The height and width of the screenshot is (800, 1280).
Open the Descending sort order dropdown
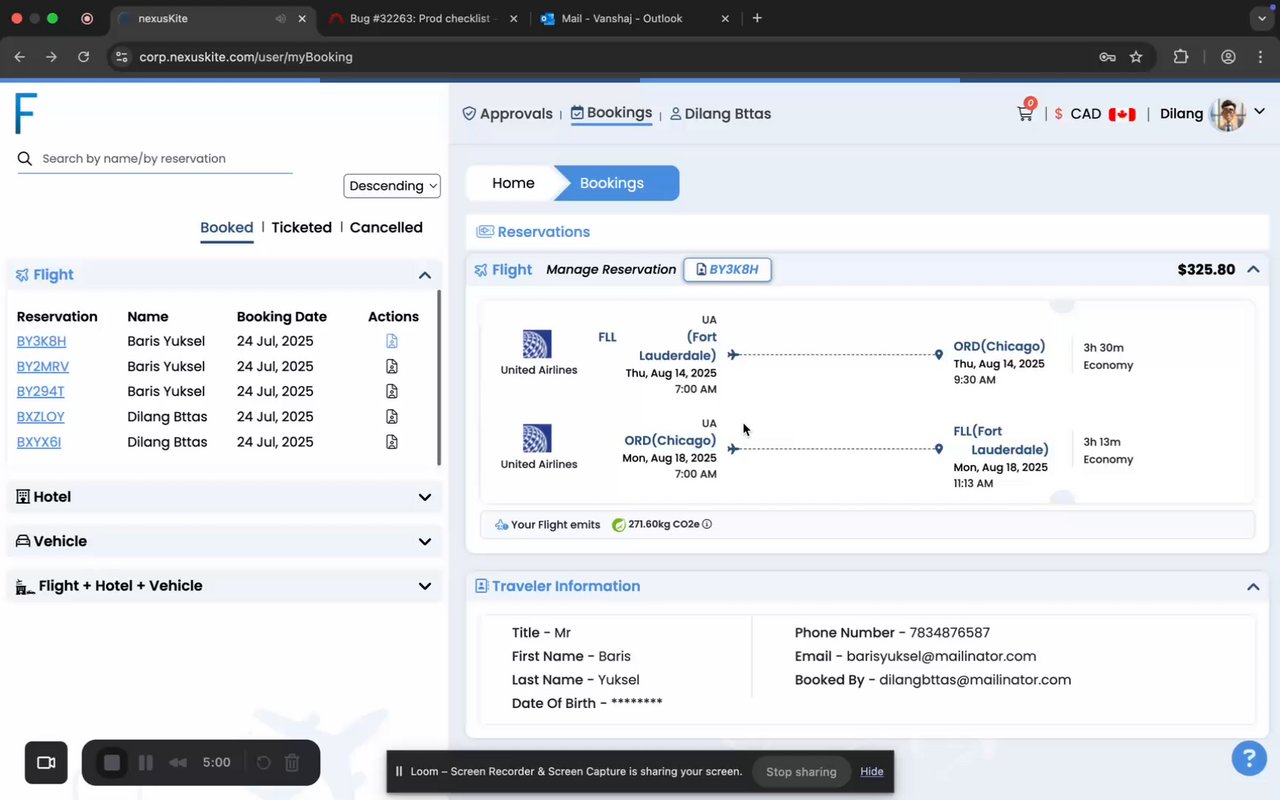392,186
